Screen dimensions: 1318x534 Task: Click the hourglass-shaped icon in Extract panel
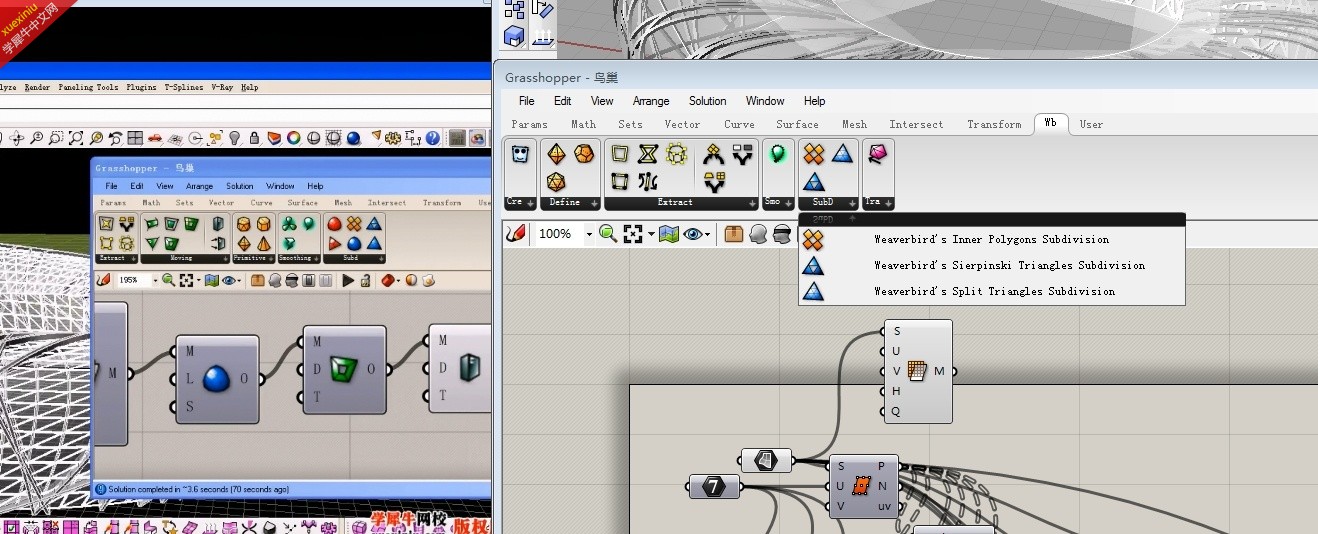tap(648, 154)
